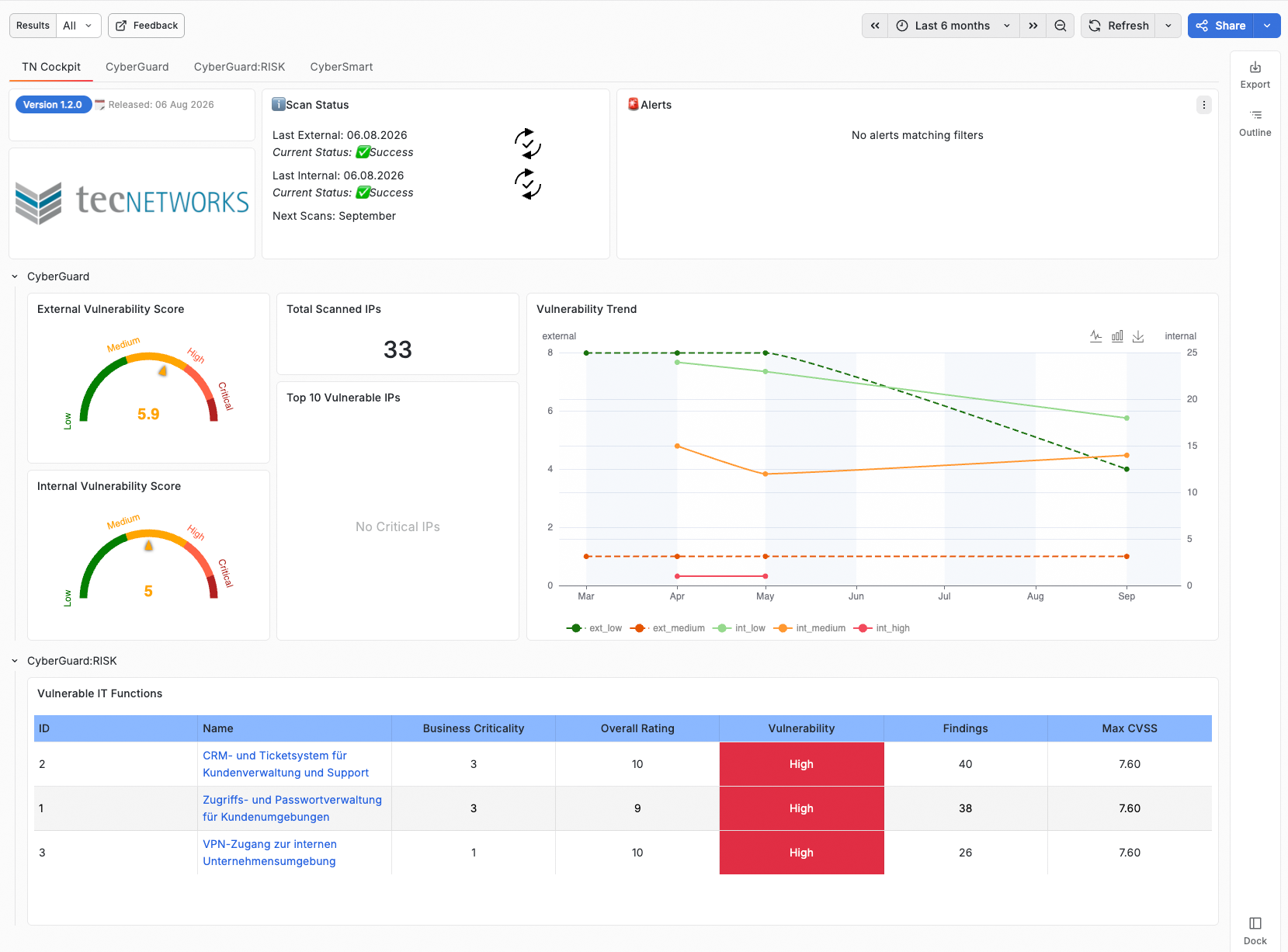The height and width of the screenshot is (952, 1288).
Task: Click the calendar icon next to the release date
Action: tap(99, 105)
